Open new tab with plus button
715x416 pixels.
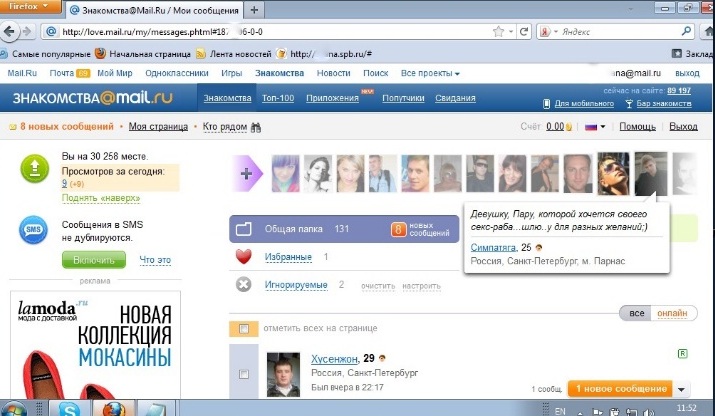point(255,10)
